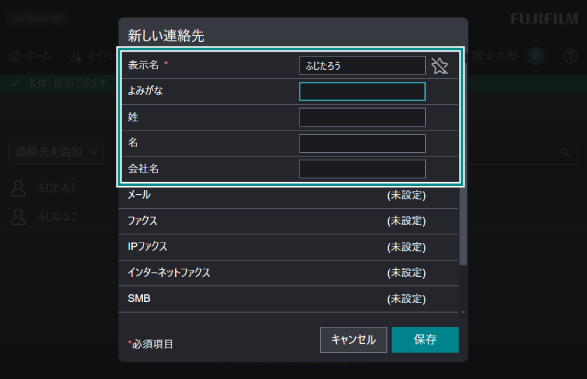Click the My Page person icon
Image resolution: width=587 pixels, height=379 pixels.
pyautogui.click(x=76, y=56)
